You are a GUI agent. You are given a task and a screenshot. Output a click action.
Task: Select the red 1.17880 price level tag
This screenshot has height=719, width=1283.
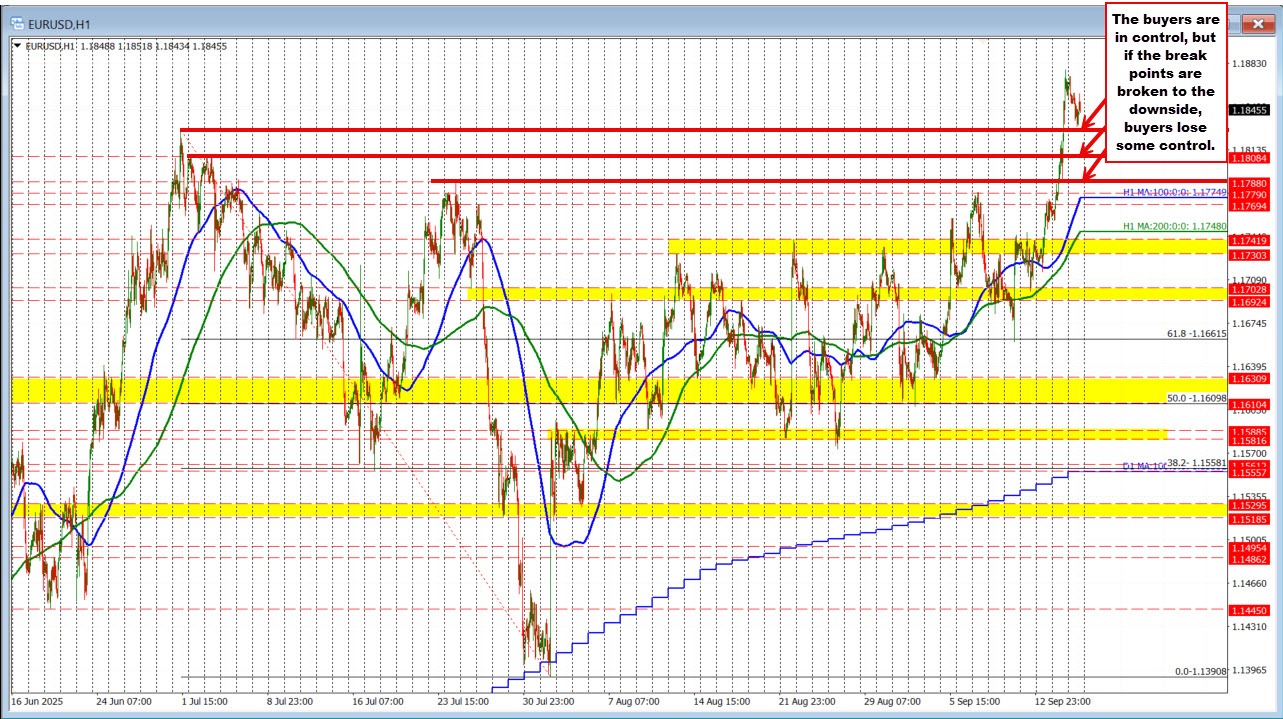point(1251,183)
